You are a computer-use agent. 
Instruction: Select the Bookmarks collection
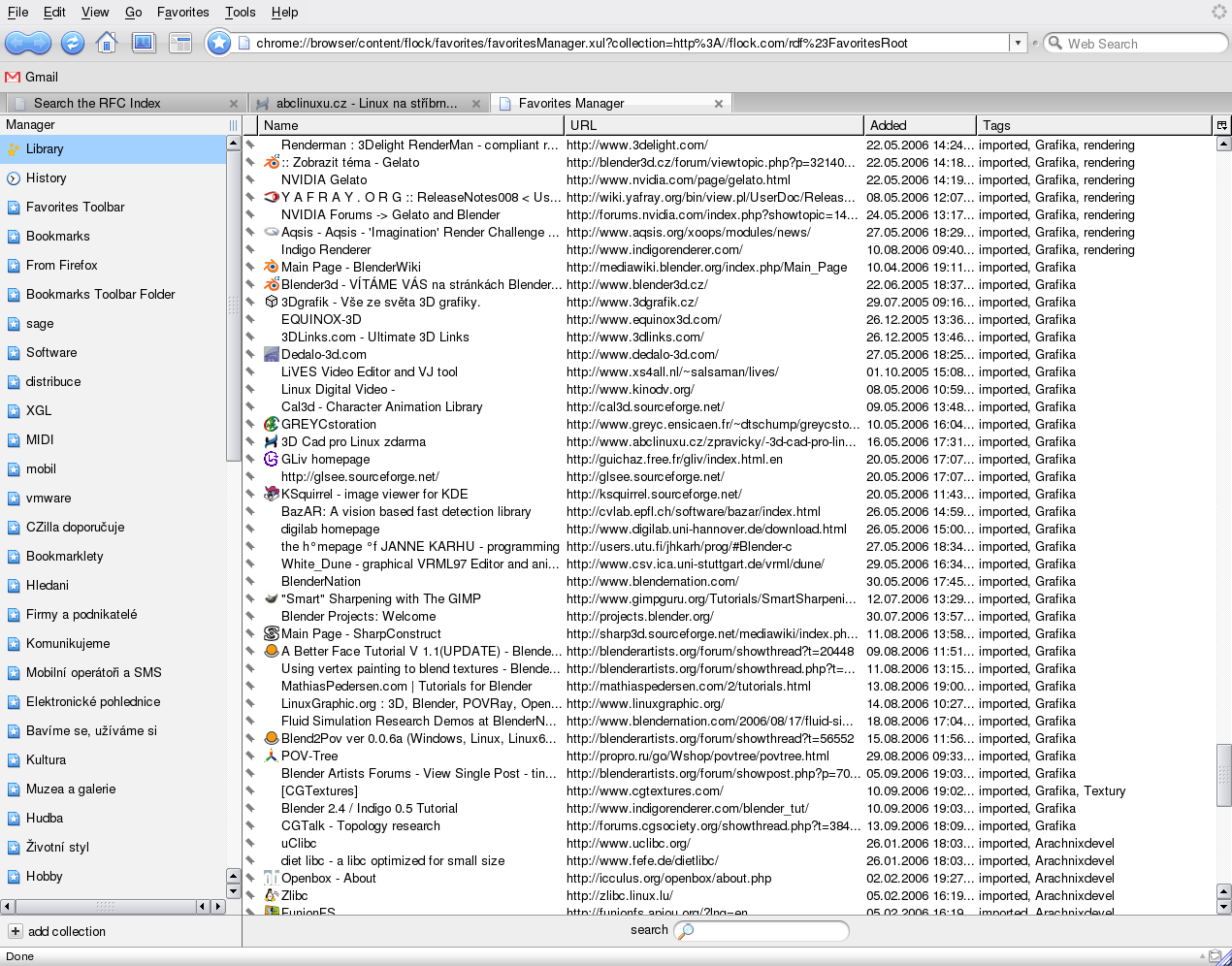[x=113, y=237]
